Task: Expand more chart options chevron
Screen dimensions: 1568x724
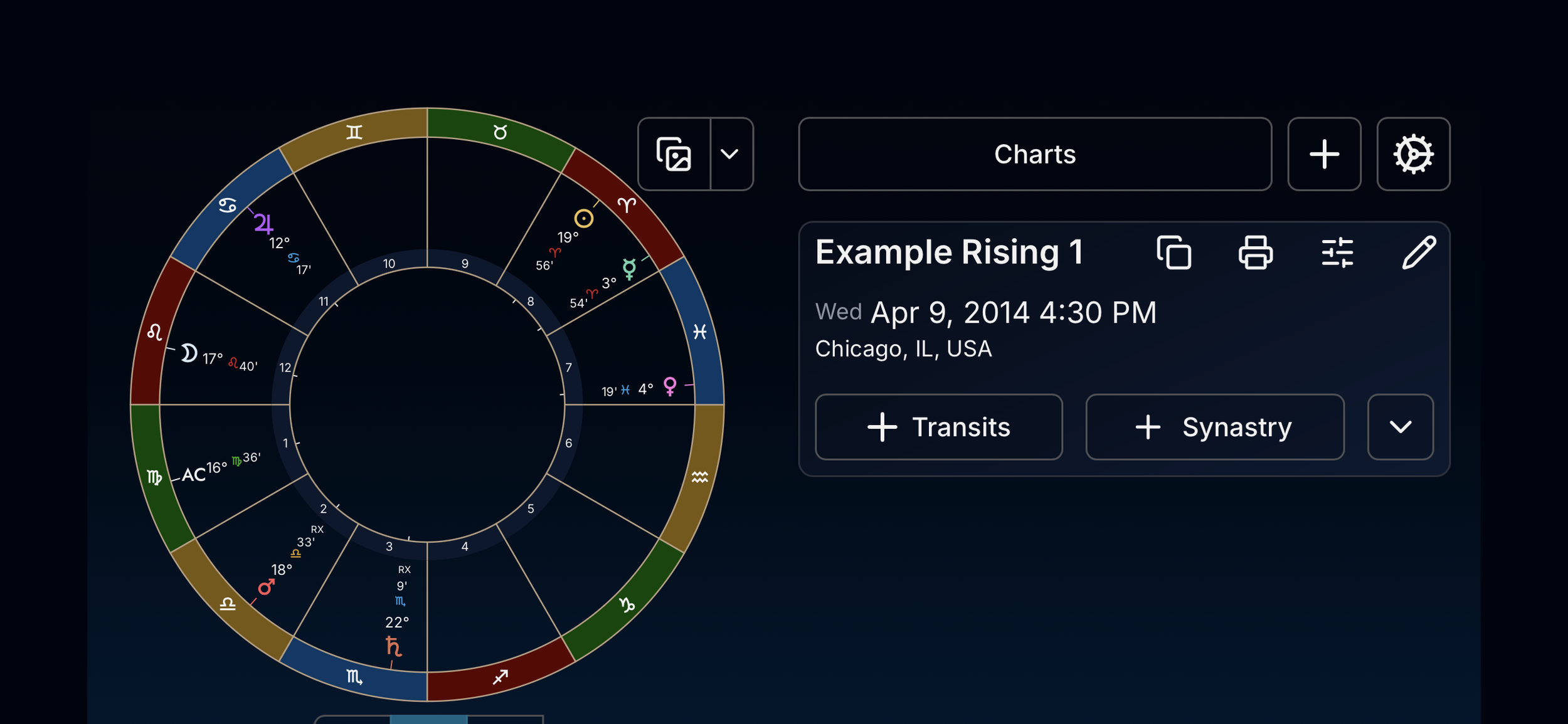Action: pos(1401,427)
